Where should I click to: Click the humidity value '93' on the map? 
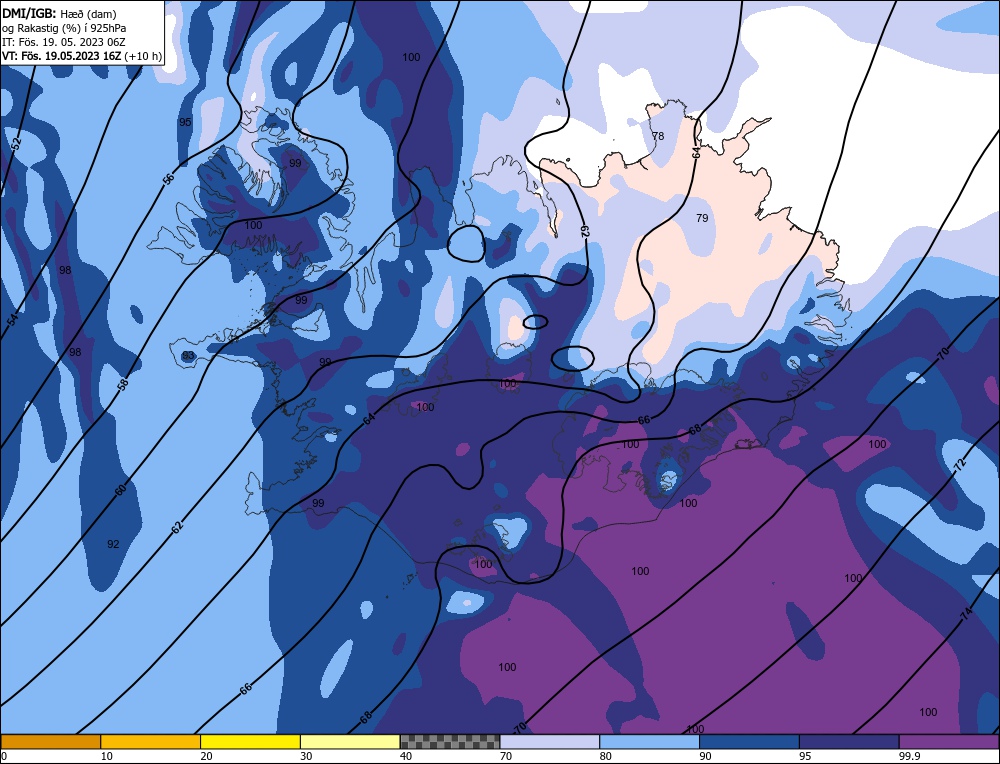pos(188,356)
